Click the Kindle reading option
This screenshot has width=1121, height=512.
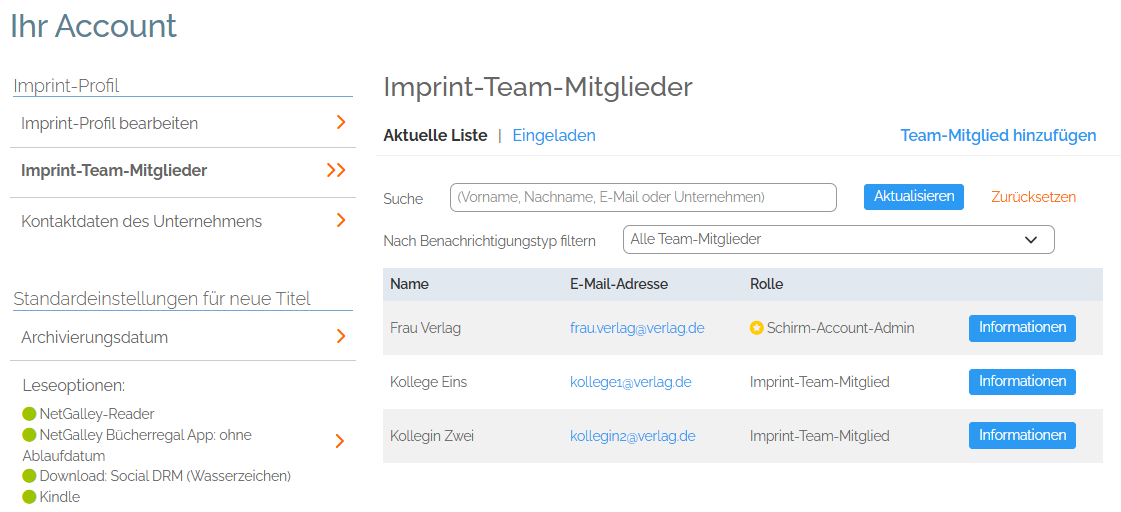[x=60, y=496]
